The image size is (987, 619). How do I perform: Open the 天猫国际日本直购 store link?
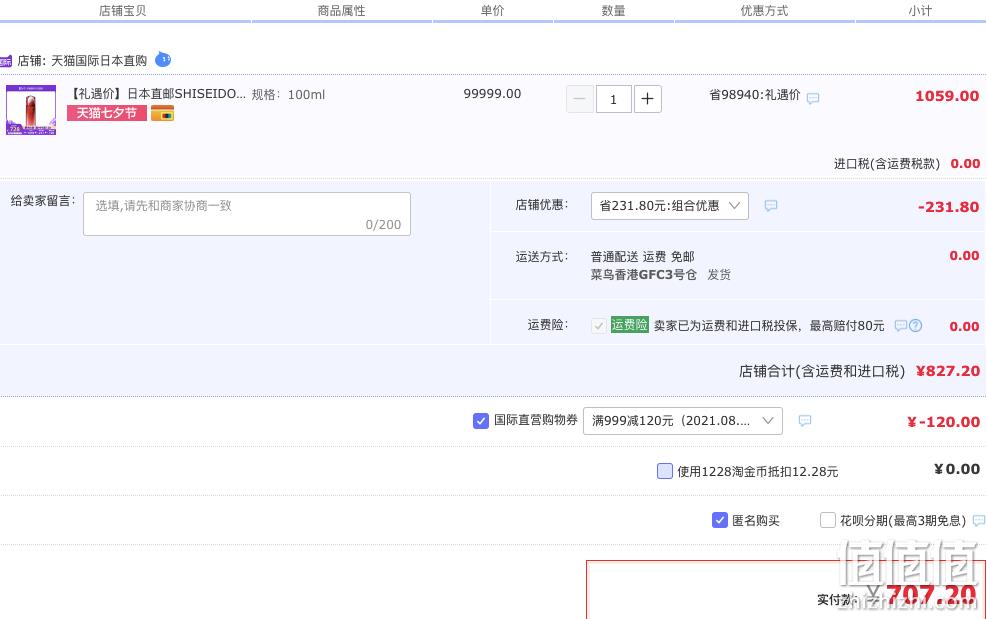point(99,61)
